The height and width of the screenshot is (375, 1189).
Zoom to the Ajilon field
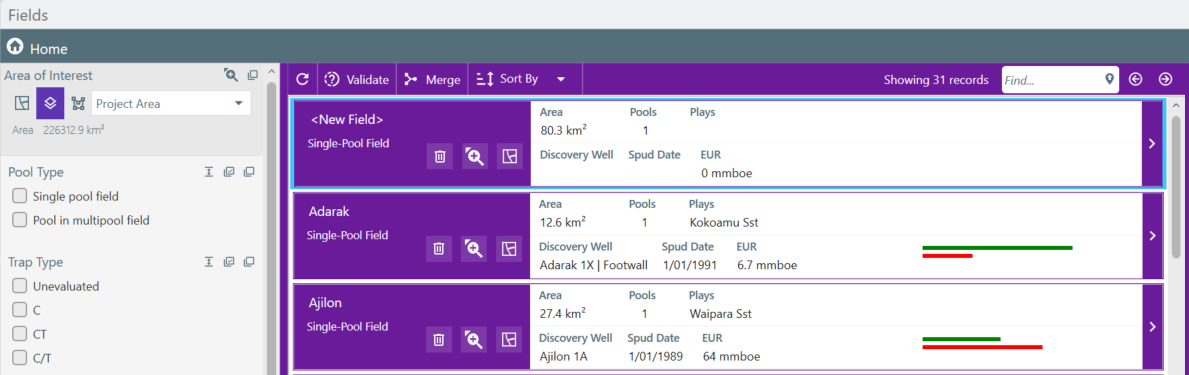[x=475, y=340]
